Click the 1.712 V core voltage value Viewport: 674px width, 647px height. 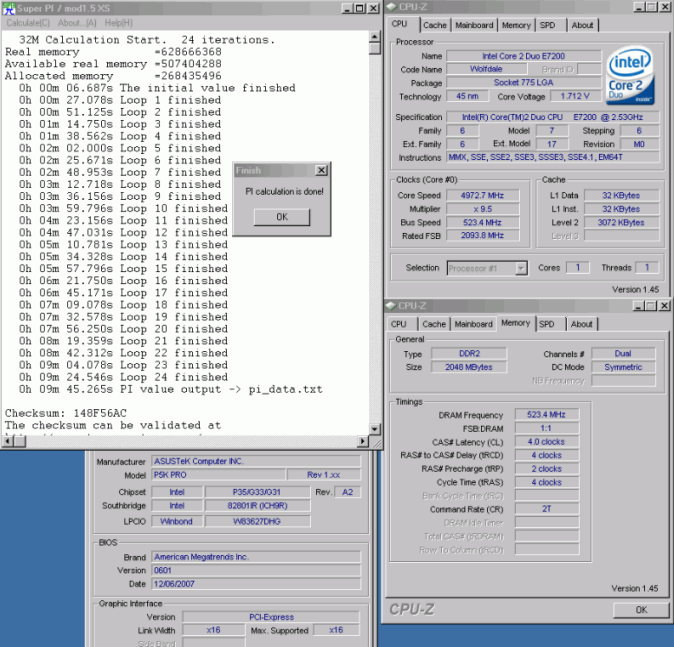click(575, 96)
